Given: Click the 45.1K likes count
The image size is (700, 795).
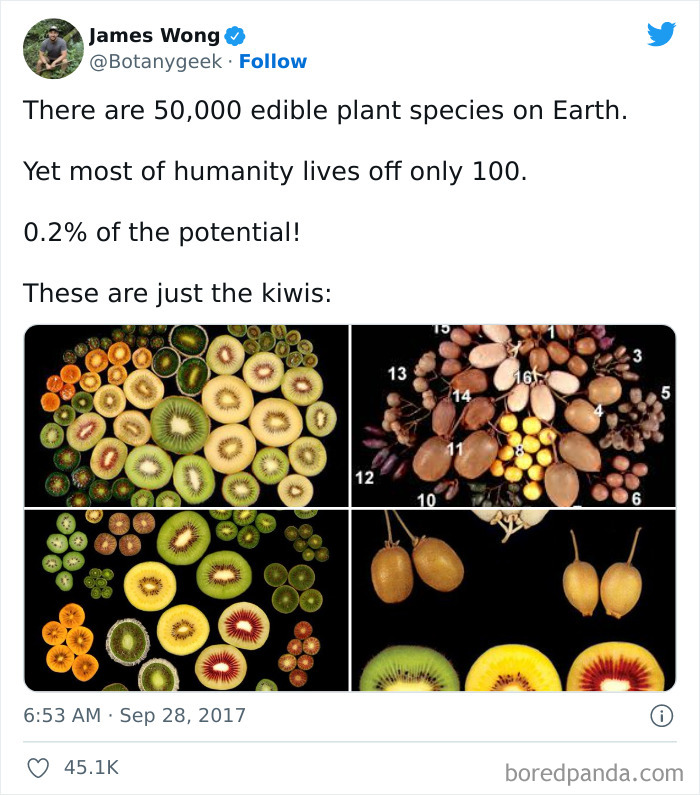Looking at the screenshot, I should point(91,767).
